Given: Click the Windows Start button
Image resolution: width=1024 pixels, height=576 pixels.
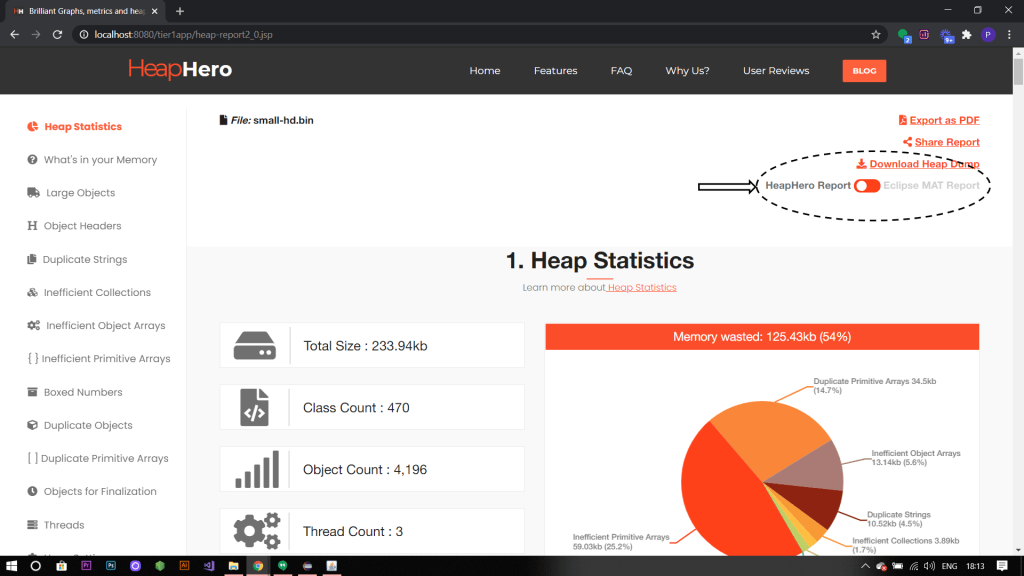Looking at the screenshot, I should pos(12,565).
